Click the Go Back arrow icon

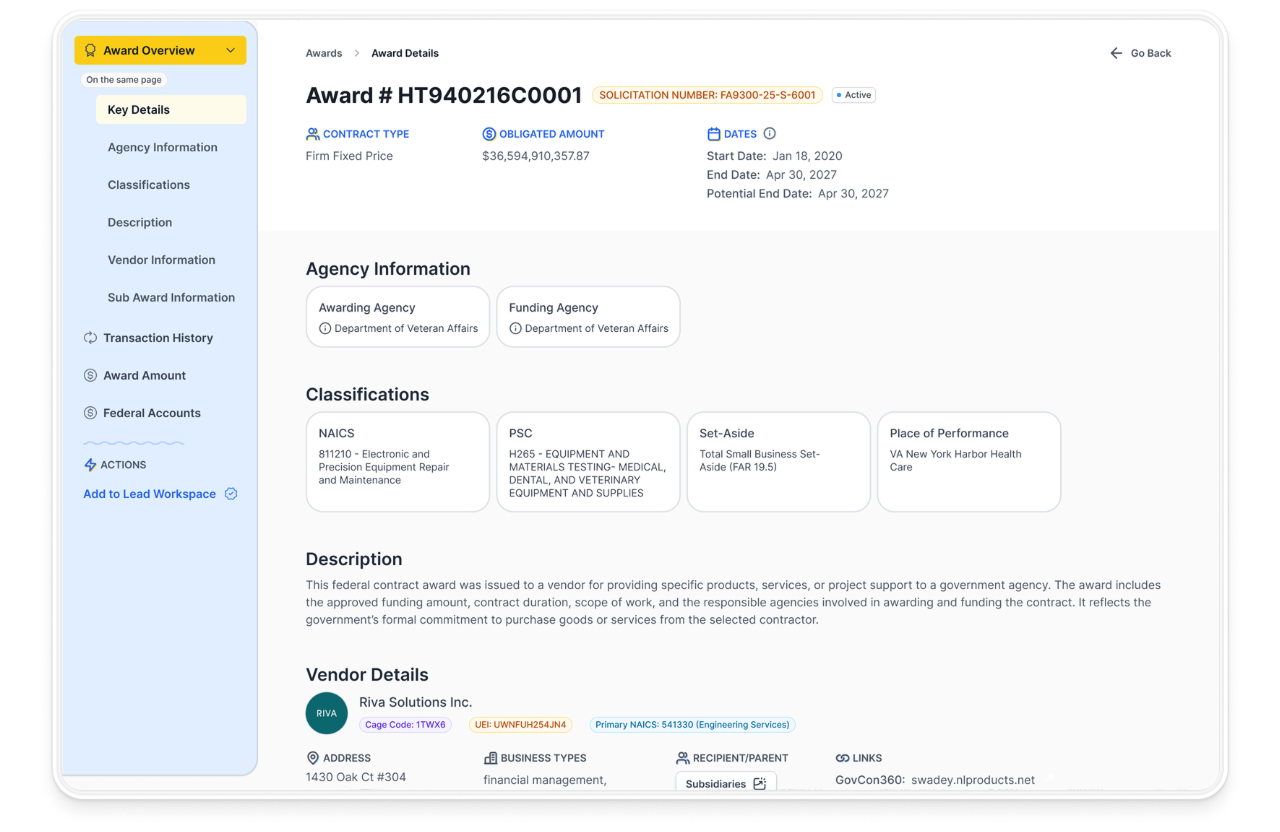coord(1116,53)
